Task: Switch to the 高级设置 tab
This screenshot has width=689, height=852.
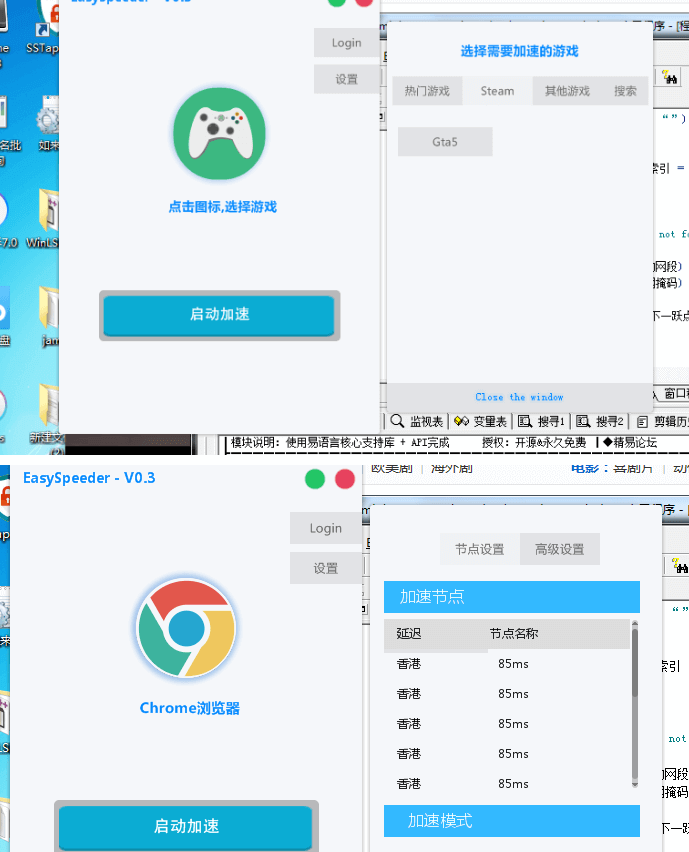Action: tap(560, 549)
